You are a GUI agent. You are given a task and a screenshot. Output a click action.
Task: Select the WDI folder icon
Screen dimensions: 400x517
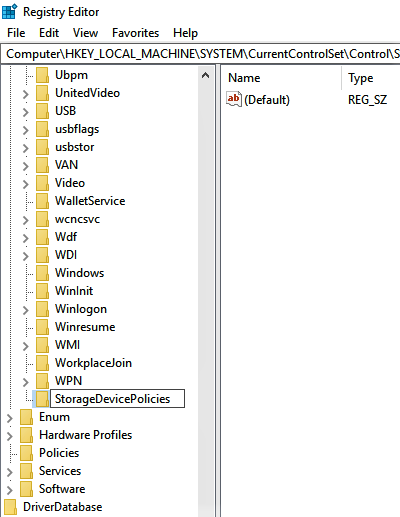(x=42, y=255)
